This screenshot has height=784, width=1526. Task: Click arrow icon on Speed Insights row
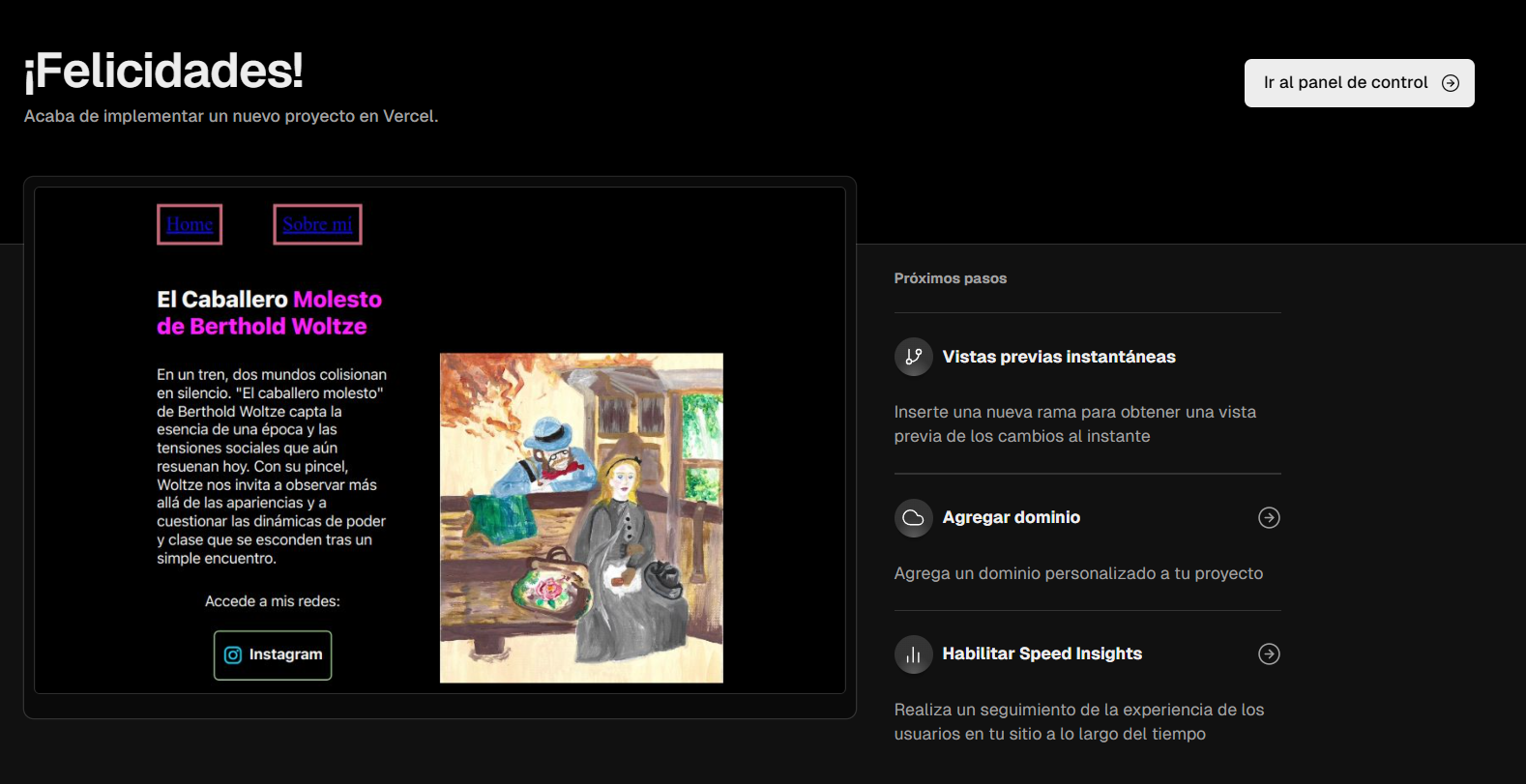[1269, 654]
